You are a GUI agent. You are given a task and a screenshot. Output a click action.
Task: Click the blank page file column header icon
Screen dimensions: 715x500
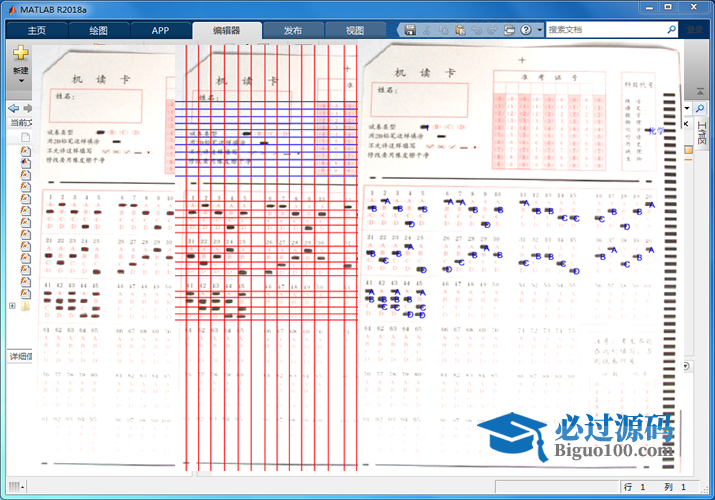tap(26, 137)
